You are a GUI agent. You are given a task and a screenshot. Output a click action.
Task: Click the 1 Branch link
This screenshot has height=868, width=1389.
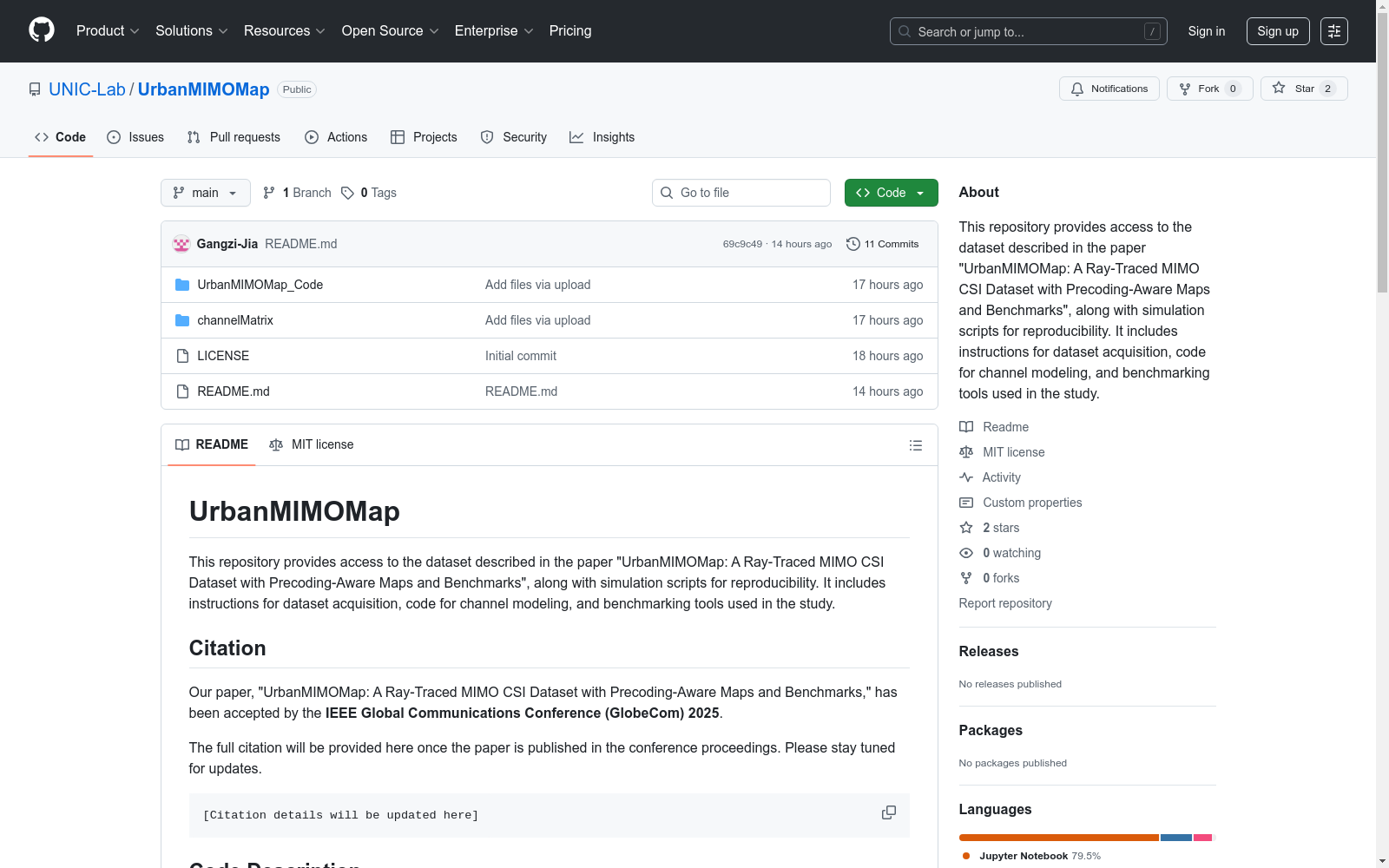[x=298, y=193]
